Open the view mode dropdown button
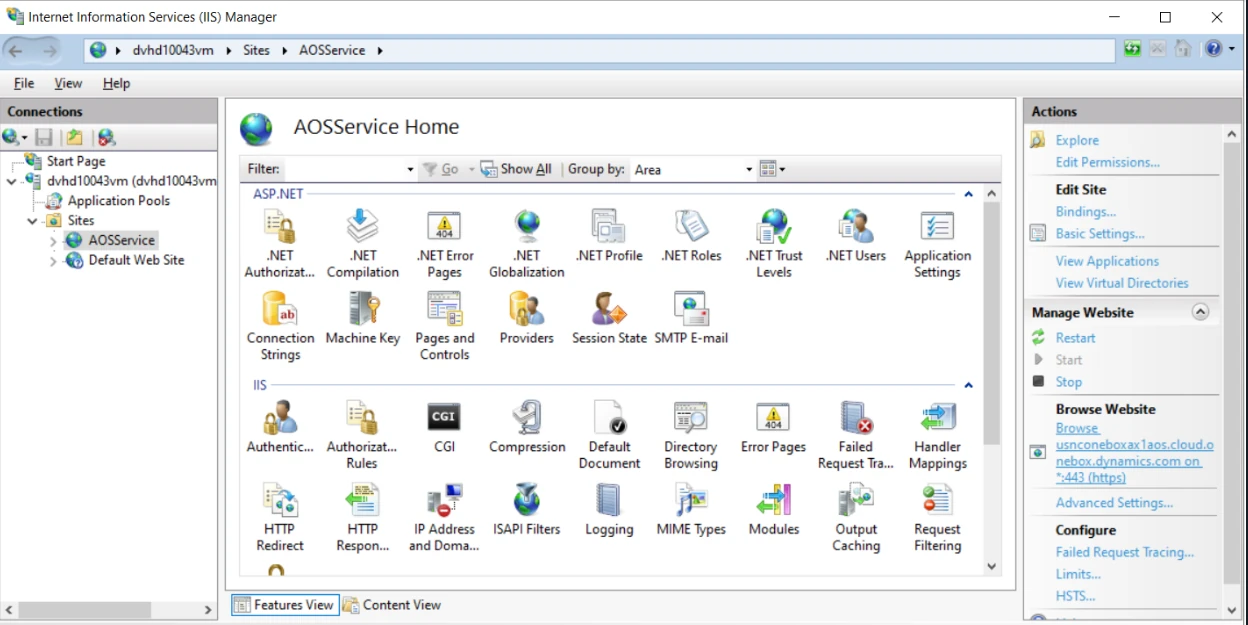Image resolution: width=1248 pixels, height=625 pixels. tap(772, 169)
